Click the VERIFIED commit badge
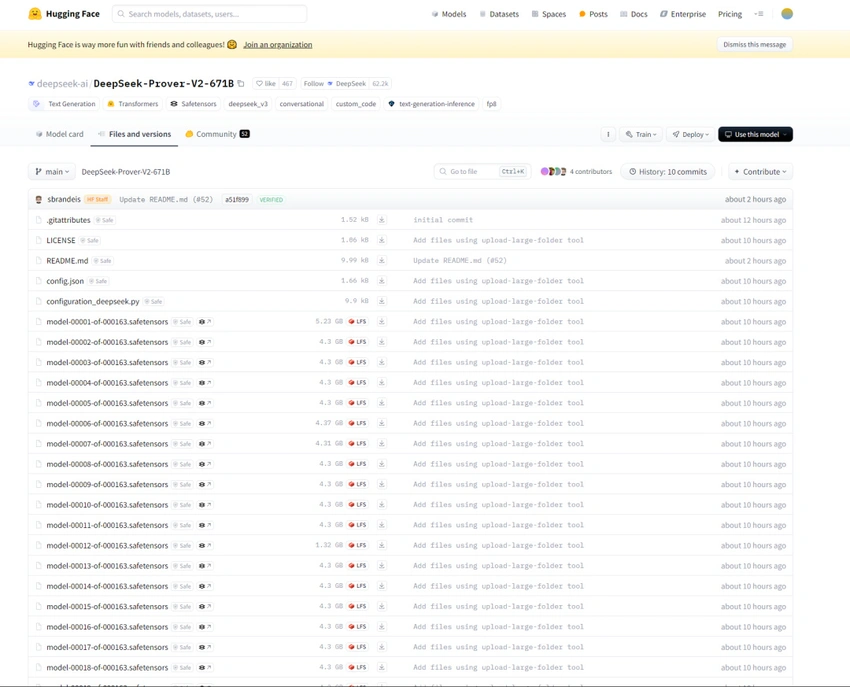The width and height of the screenshot is (850, 687). [272, 199]
